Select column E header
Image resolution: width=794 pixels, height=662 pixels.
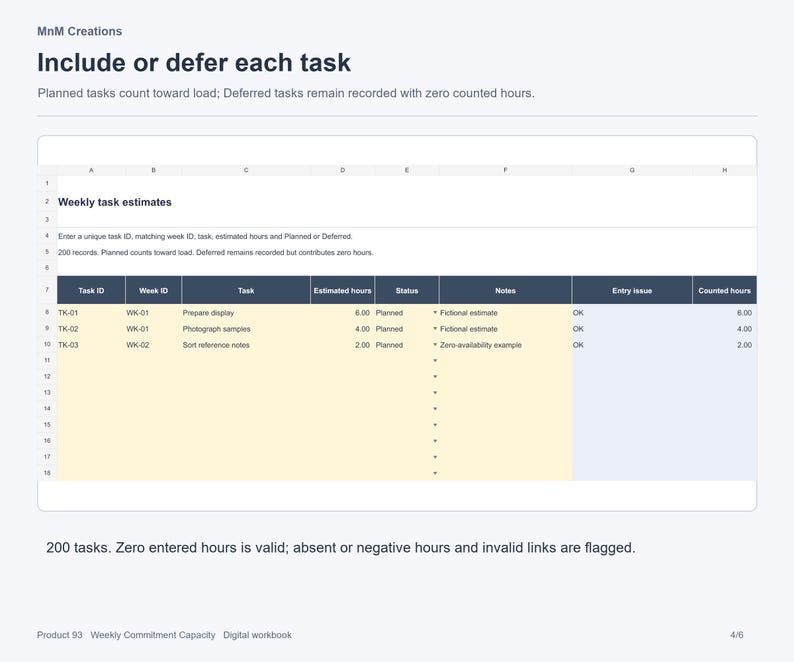click(407, 170)
